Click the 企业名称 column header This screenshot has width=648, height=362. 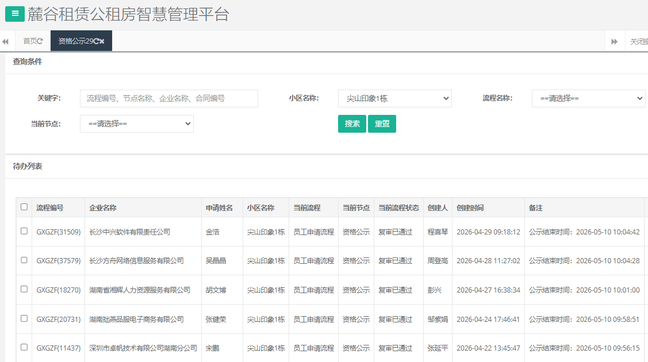103,207
